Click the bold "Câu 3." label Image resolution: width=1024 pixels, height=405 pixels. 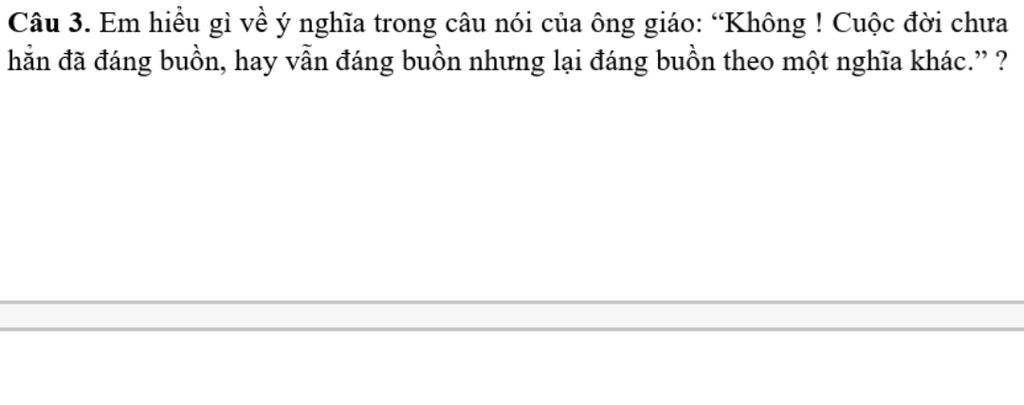[x=50, y=24]
